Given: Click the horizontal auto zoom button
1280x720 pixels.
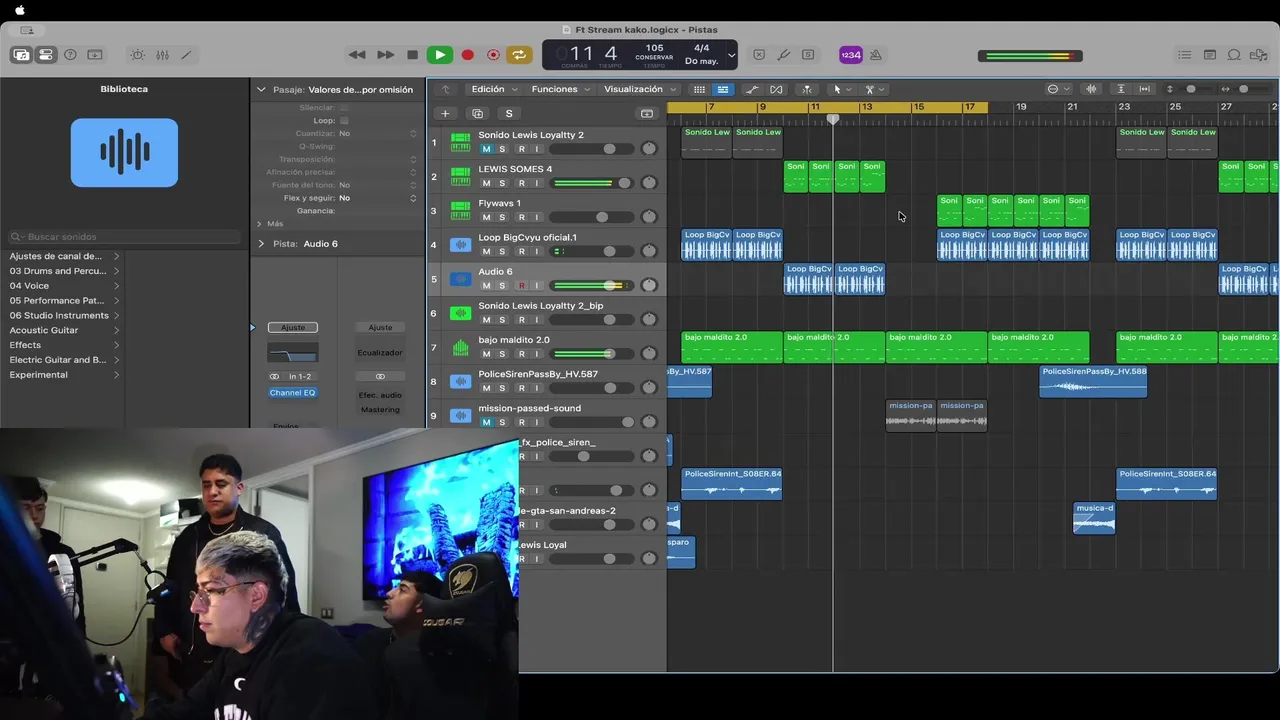Looking at the screenshot, I should pos(1145,89).
